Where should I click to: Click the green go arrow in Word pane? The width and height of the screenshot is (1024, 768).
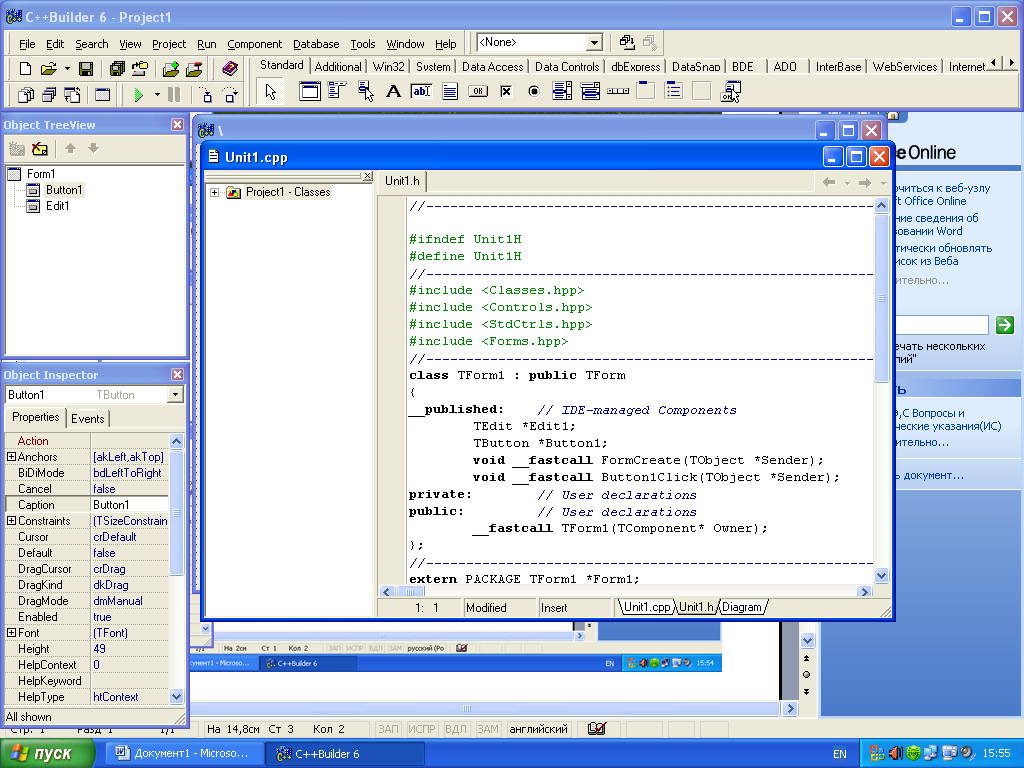[x=1004, y=325]
